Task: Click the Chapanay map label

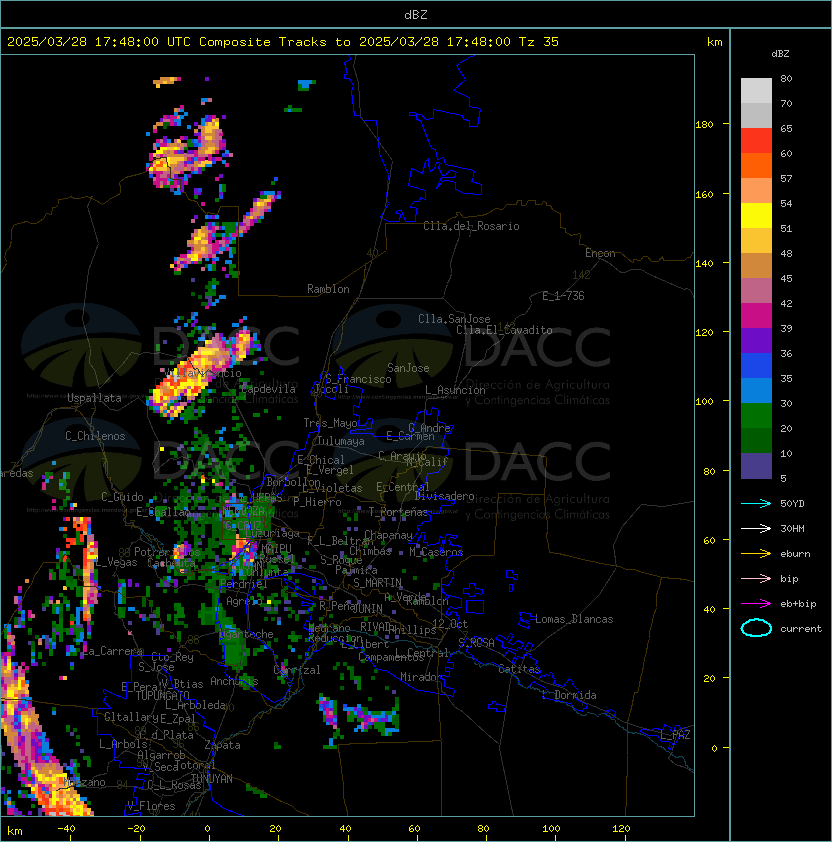Action: [x=388, y=535]
